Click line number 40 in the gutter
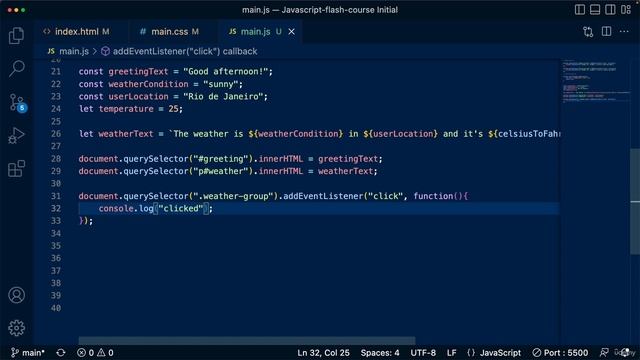The image size is (640, 360). (56, 308)
